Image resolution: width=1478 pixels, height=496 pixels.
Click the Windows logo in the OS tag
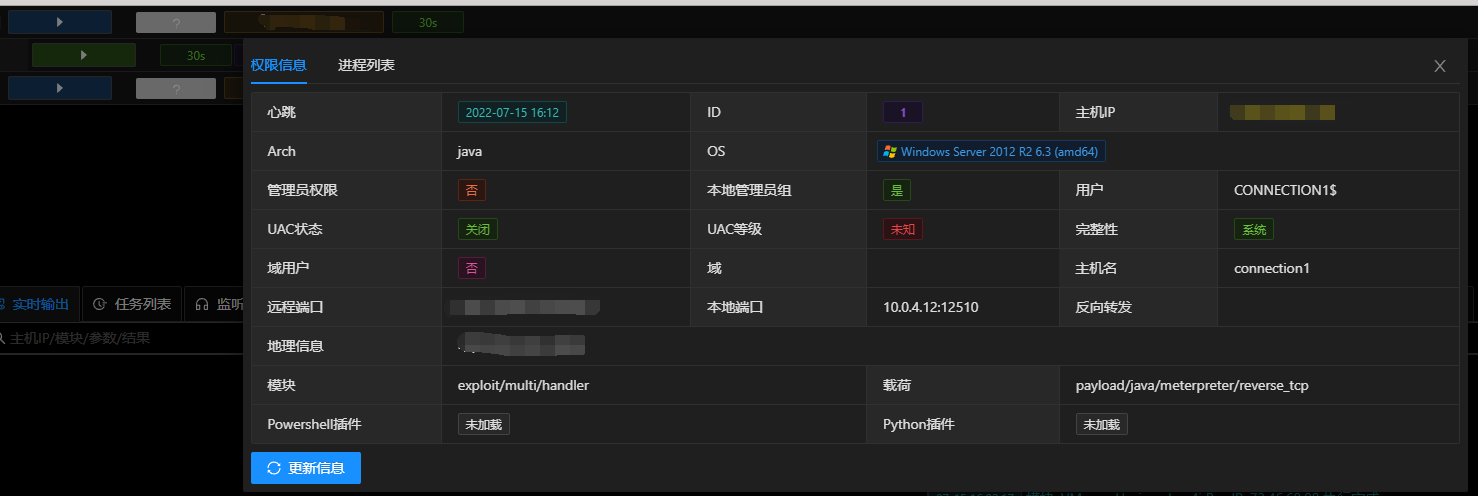coord(889,152)
